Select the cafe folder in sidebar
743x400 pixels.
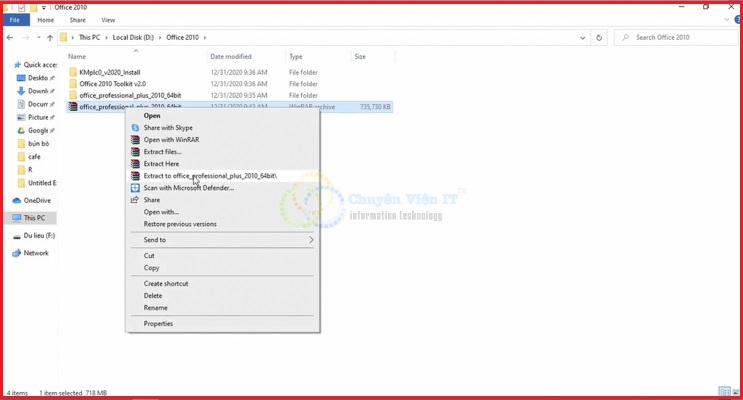(x=29, y=157)
